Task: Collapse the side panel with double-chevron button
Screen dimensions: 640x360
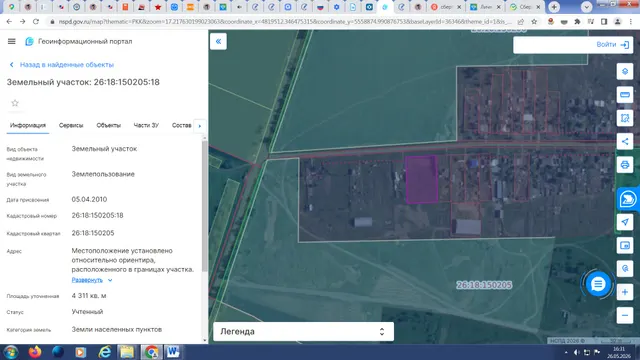Action: pyautogui.click(x=218, y=41)
